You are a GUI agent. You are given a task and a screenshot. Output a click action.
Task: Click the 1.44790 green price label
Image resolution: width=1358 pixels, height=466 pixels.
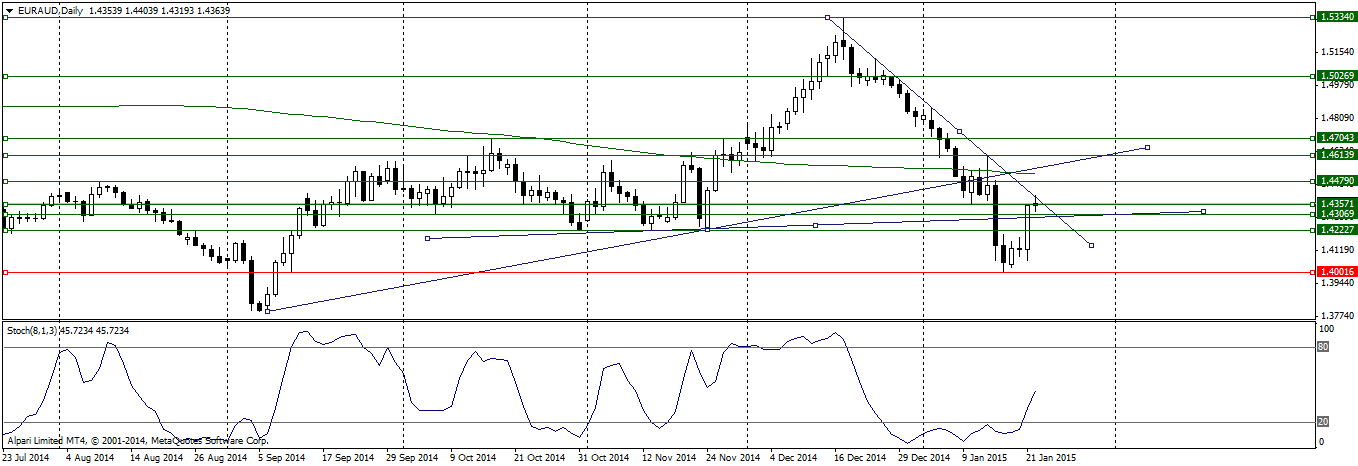coord(1337,181)
